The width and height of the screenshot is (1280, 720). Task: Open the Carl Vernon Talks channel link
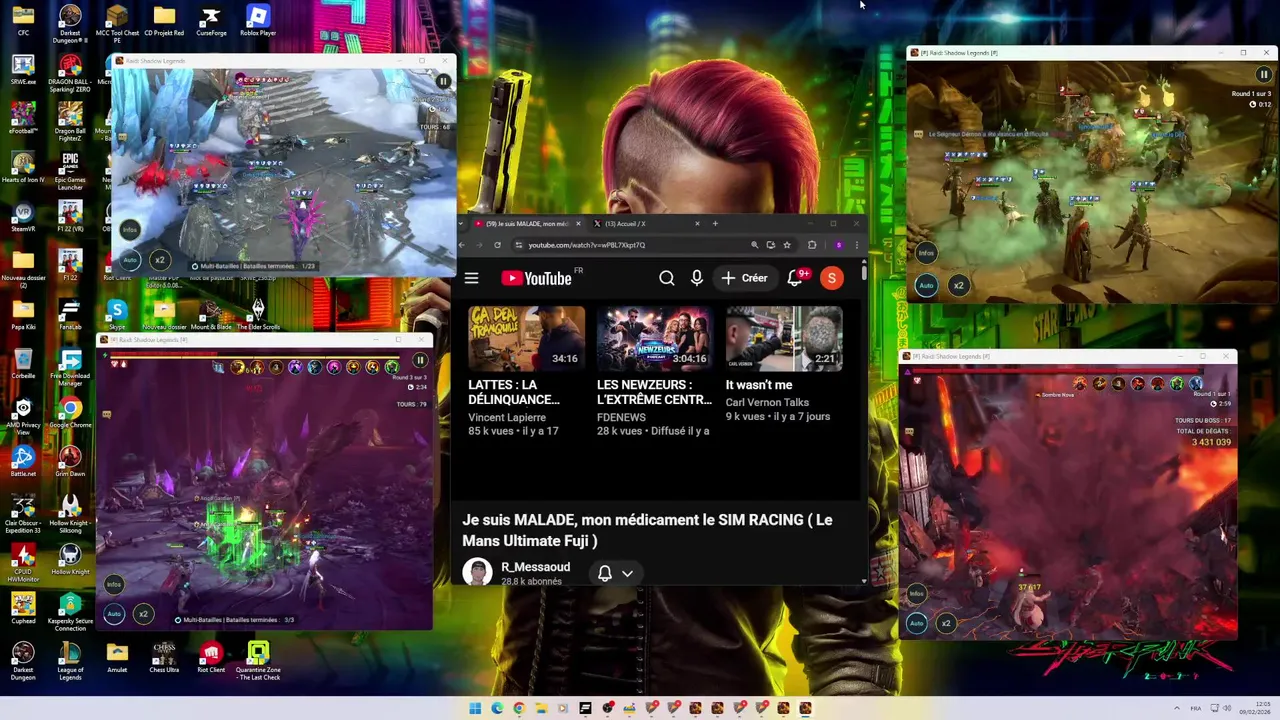click(x=767, y=402)
